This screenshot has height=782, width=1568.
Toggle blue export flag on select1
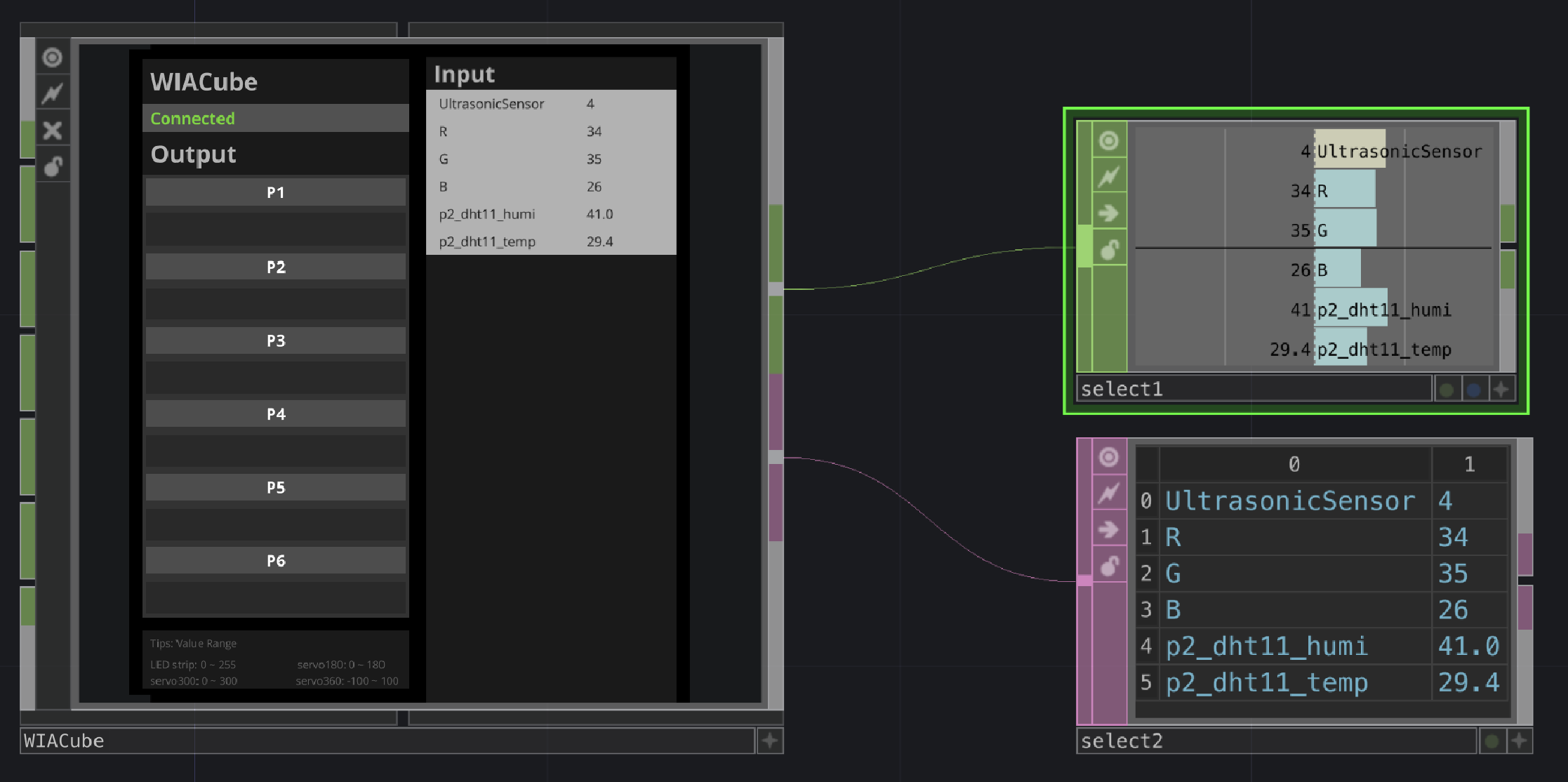[x=1474, y=390]
